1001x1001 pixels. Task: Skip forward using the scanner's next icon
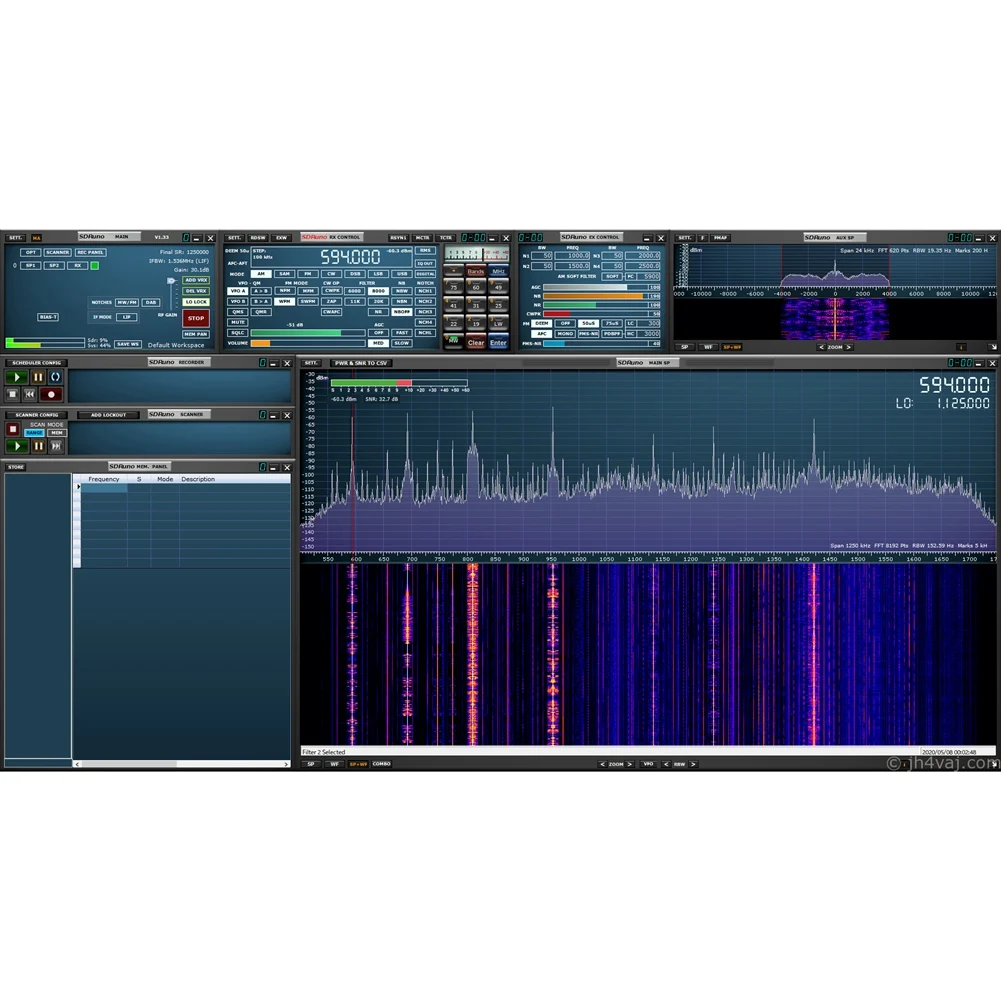click(x=56, y=446)
